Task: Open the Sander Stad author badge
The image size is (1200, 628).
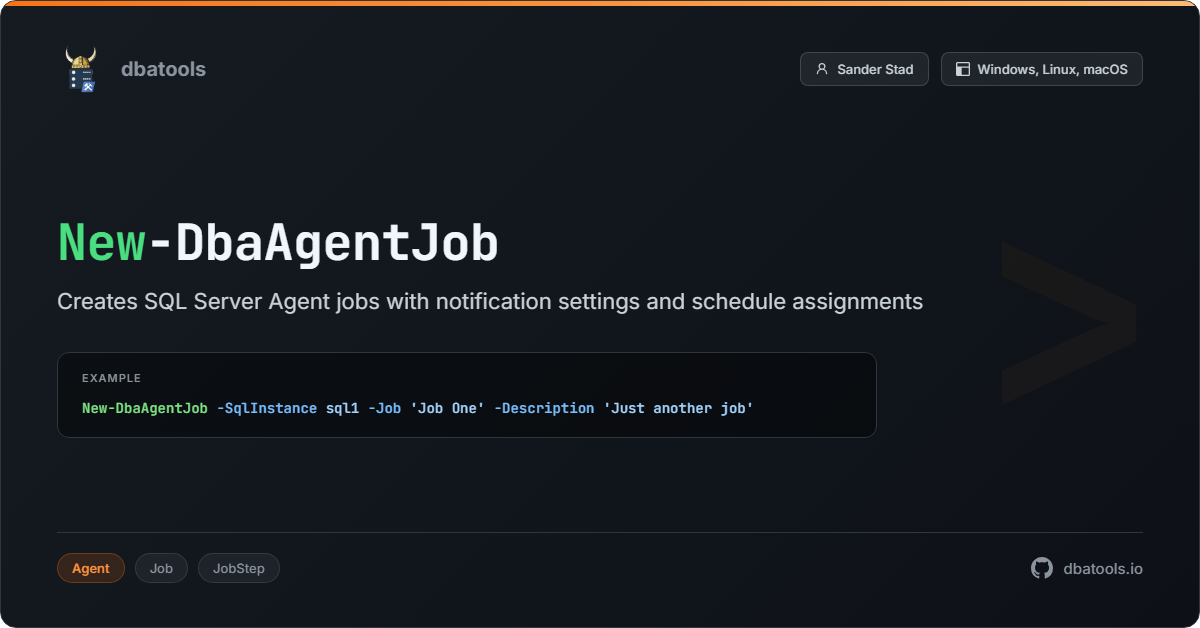Action: point(864,69)
